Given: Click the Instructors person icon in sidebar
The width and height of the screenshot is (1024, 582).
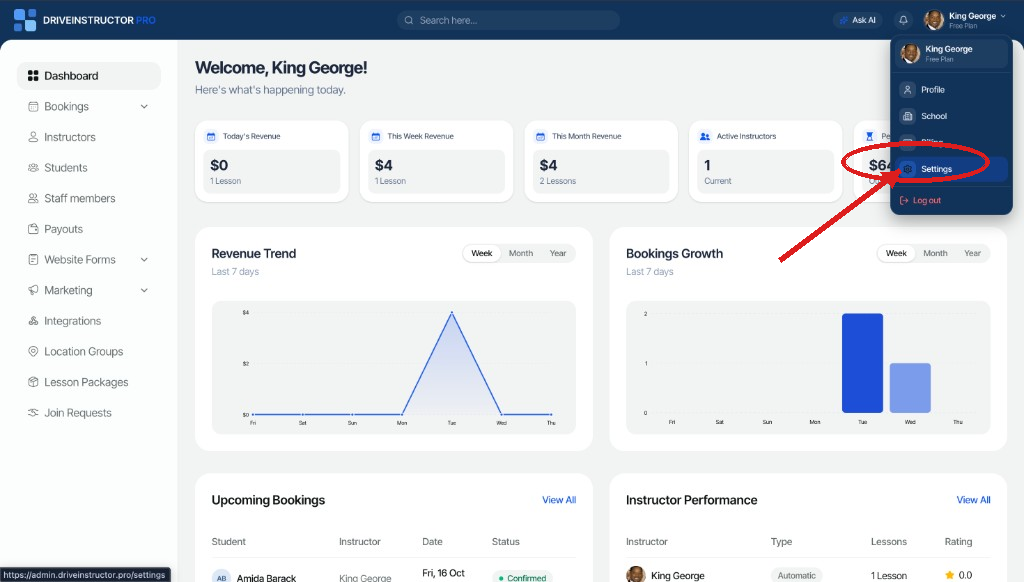Looking at the screenshot, I should [33, 137].
